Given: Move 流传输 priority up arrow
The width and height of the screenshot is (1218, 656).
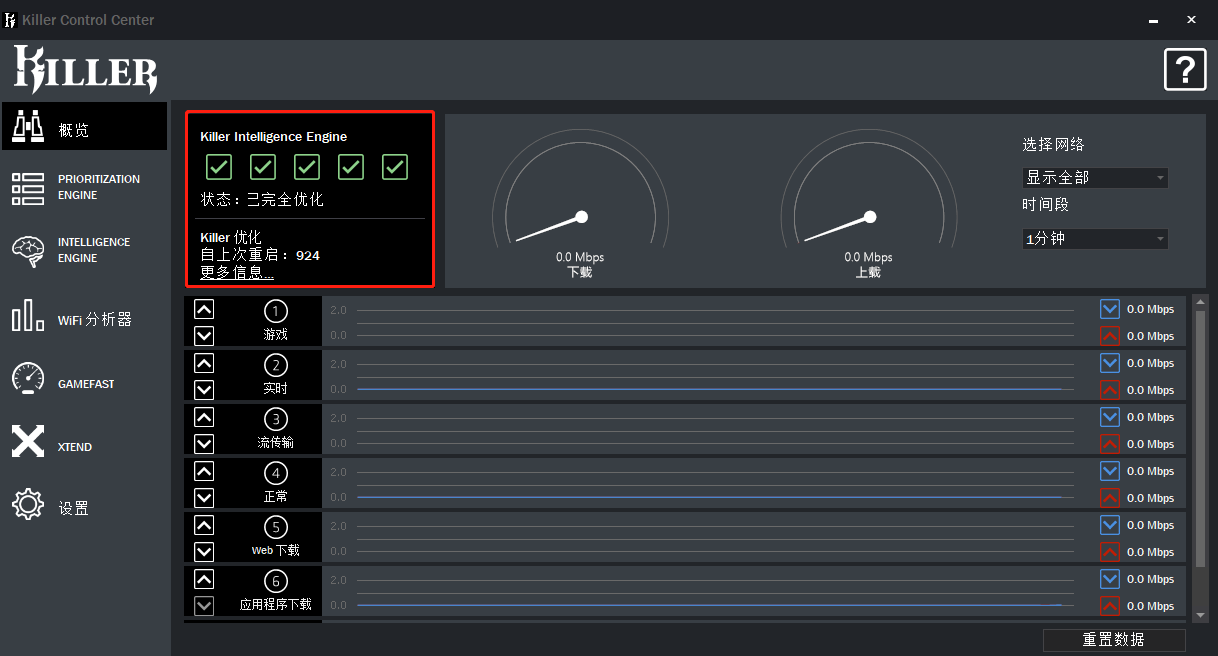Looking at the screenshot, I should (x=204, y=417).
